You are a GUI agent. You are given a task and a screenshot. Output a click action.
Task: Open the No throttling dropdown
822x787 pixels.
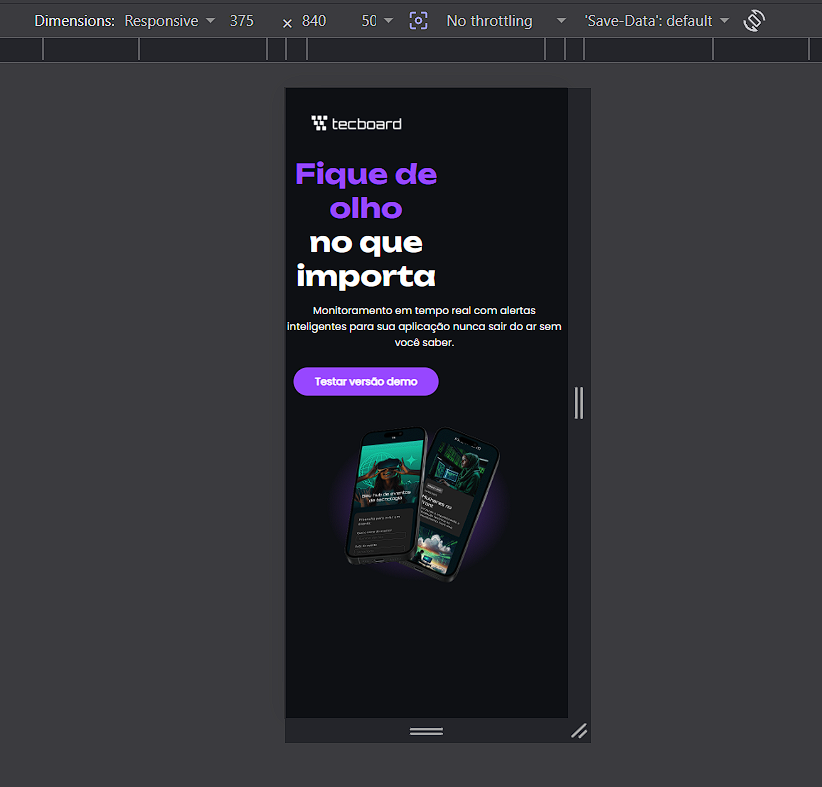point(506,21)
